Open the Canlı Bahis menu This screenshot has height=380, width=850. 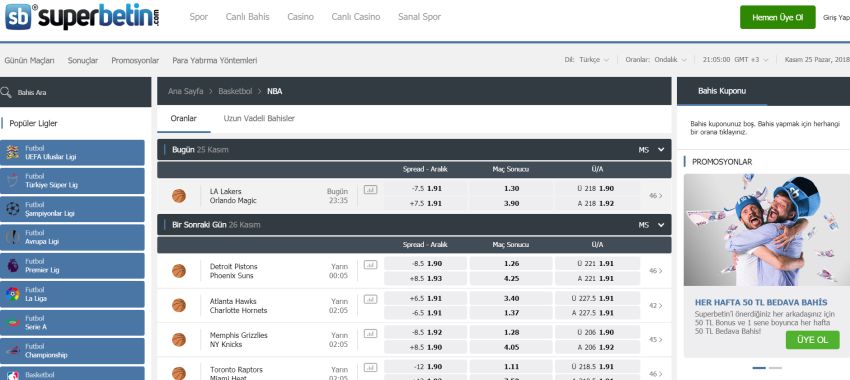pyautogui.click(x=248, y=17)
